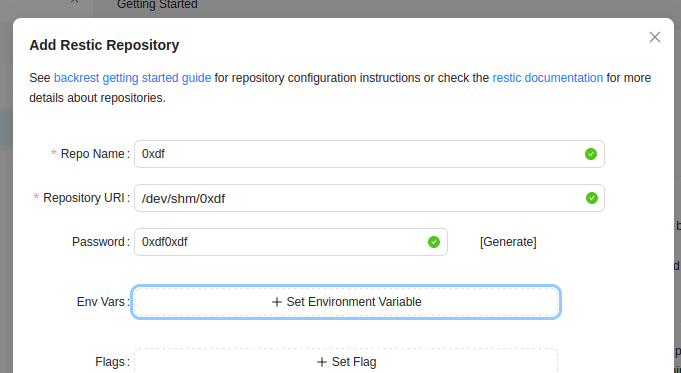
Task: Select the Getting Started tab behind the dialog
Action: (x=157, y=5)
